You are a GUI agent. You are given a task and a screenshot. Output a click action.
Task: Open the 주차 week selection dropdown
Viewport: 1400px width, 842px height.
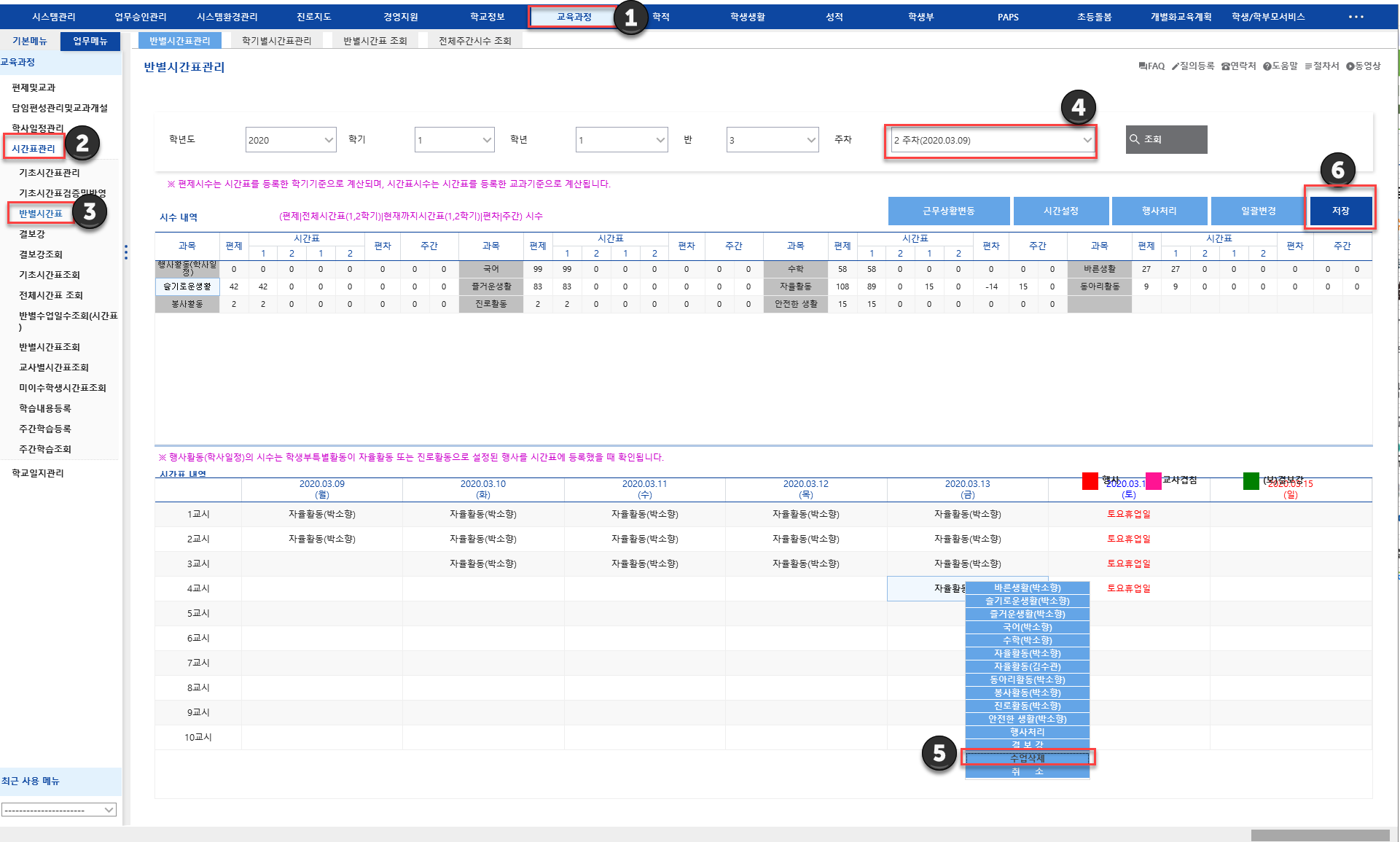click(991, 140)
